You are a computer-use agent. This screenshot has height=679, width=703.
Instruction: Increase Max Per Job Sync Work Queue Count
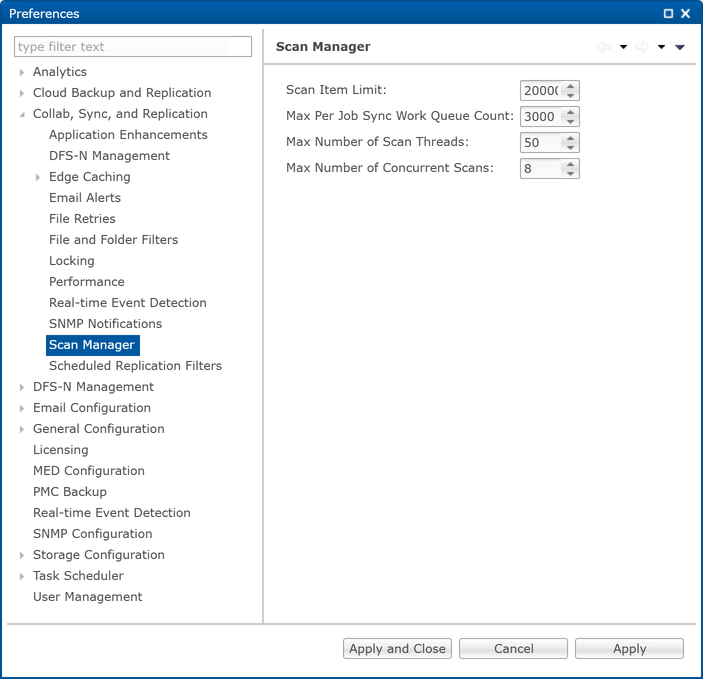(570, 112)
